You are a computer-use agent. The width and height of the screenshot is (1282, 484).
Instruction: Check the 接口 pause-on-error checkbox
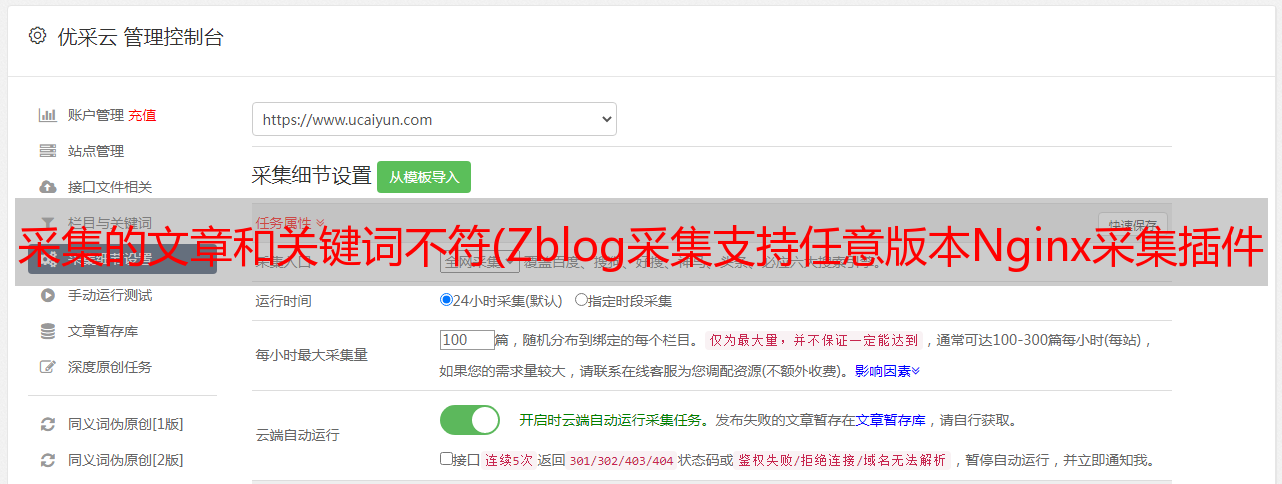(446, 460)
